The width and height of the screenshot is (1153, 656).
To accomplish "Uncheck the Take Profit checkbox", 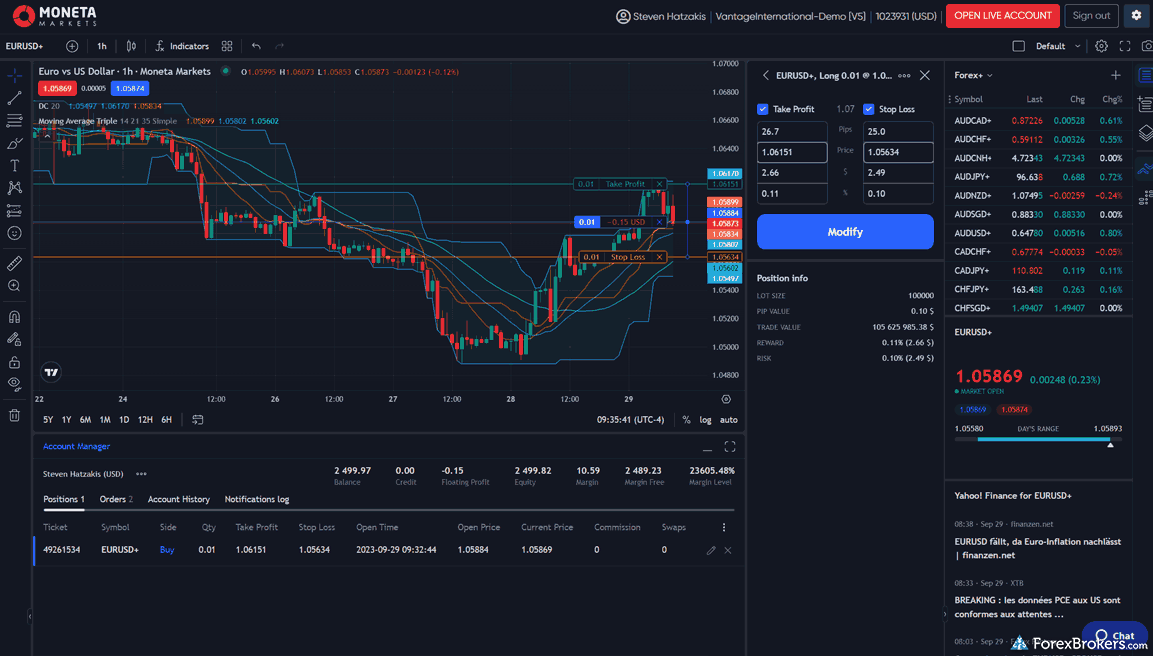I will coord(763,109).
